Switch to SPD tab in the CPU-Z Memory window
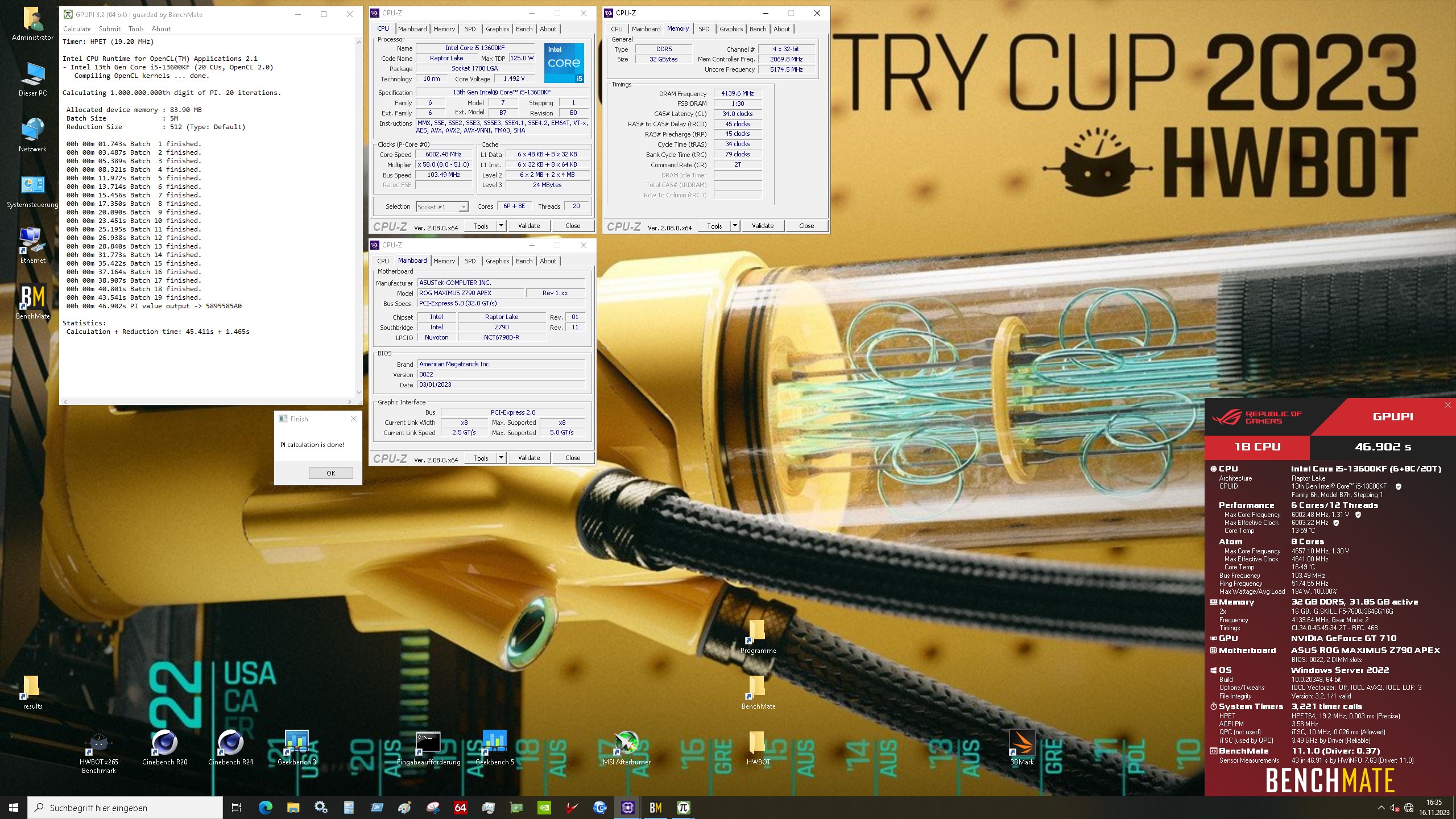1456x819 pixels. 704,29
